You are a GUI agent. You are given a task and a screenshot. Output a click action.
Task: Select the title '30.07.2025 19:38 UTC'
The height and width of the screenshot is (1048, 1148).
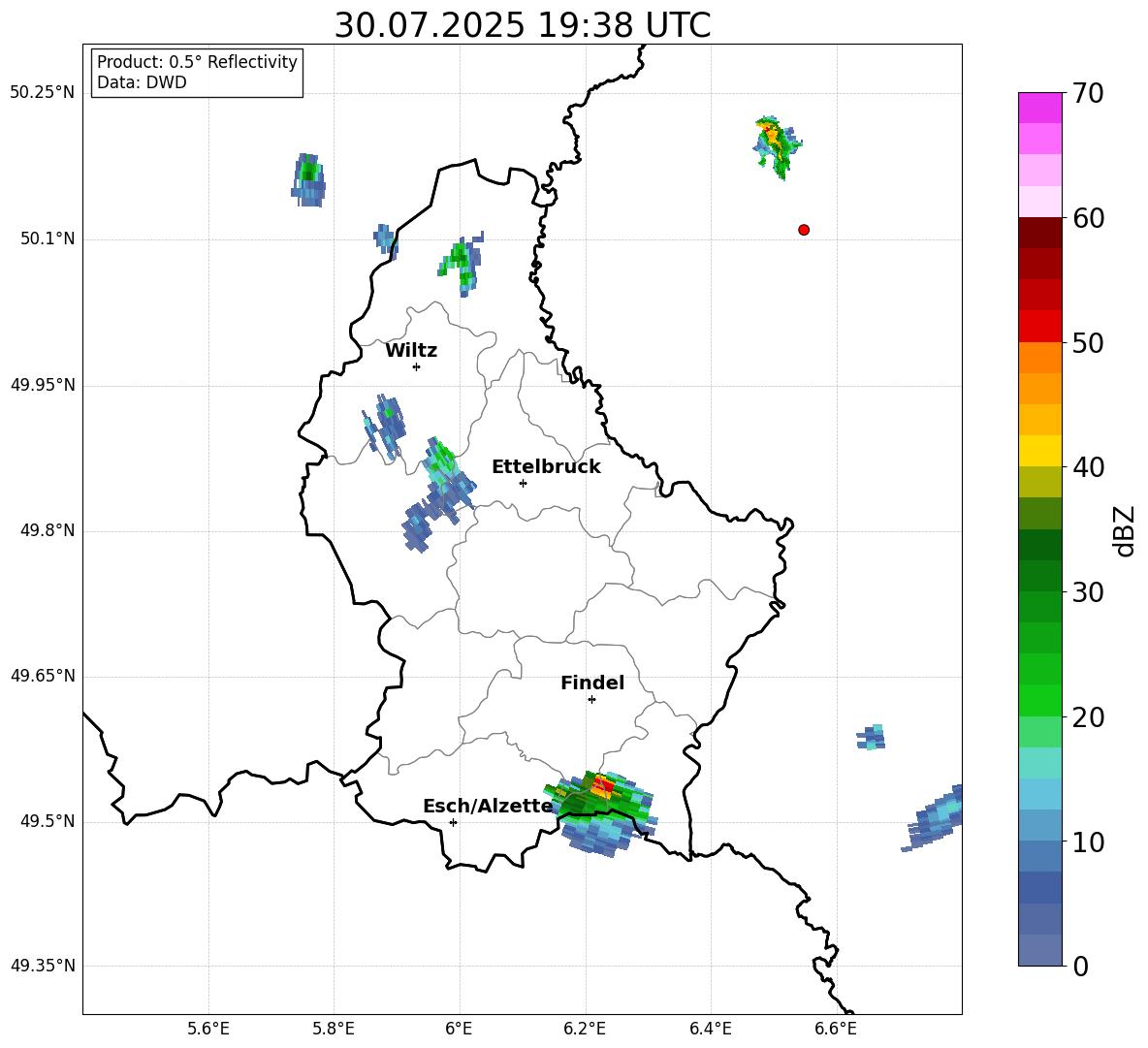pyautogui.click(x=523, y=25)
